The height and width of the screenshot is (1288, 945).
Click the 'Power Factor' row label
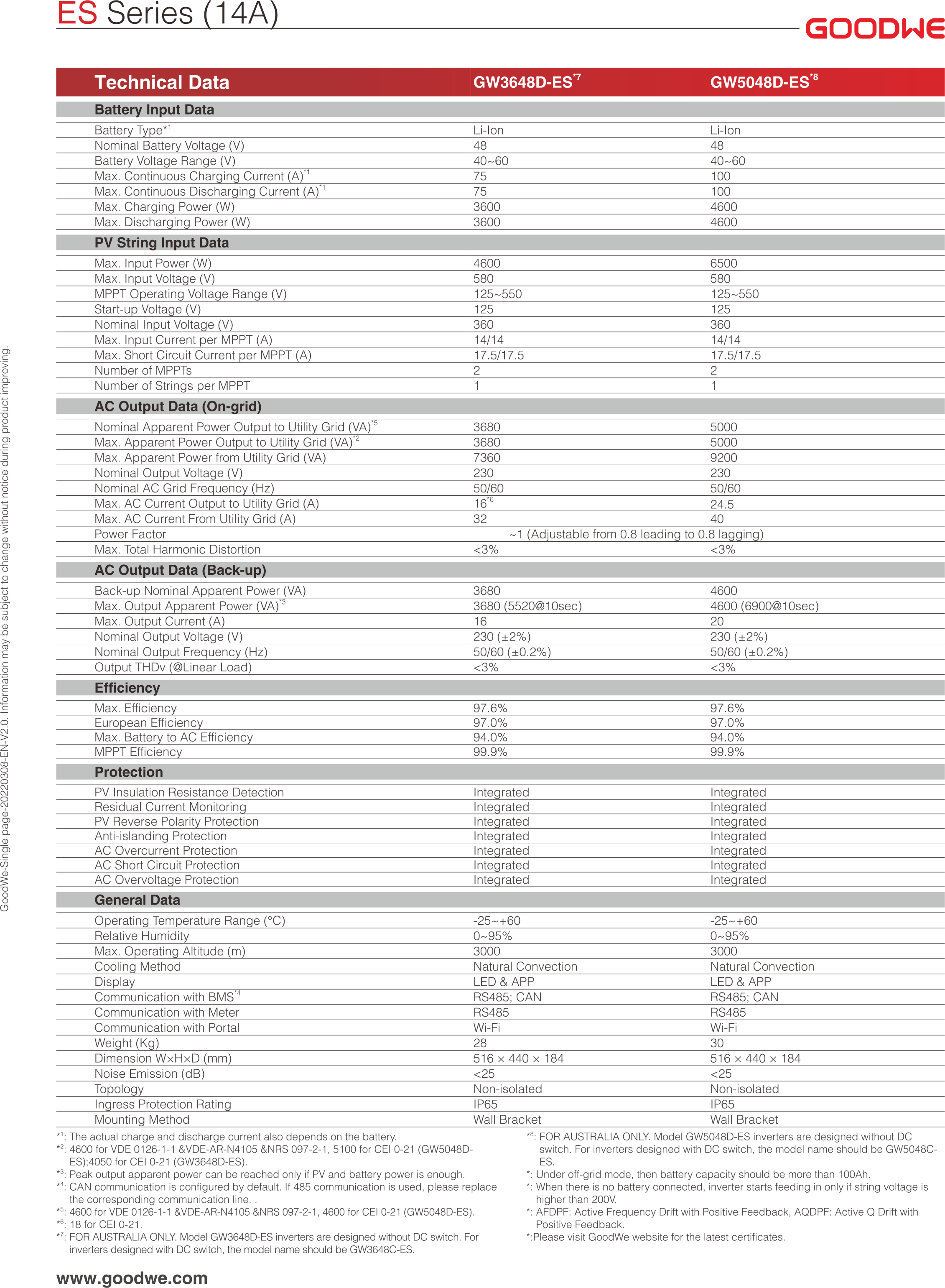click(x=130, y=534)
